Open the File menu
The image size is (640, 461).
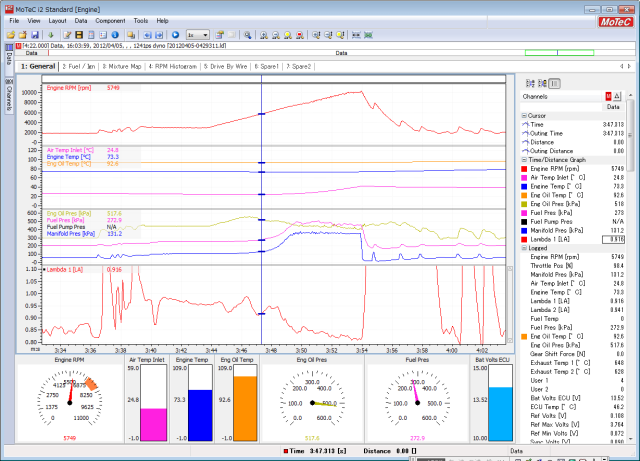coord(14,20)
